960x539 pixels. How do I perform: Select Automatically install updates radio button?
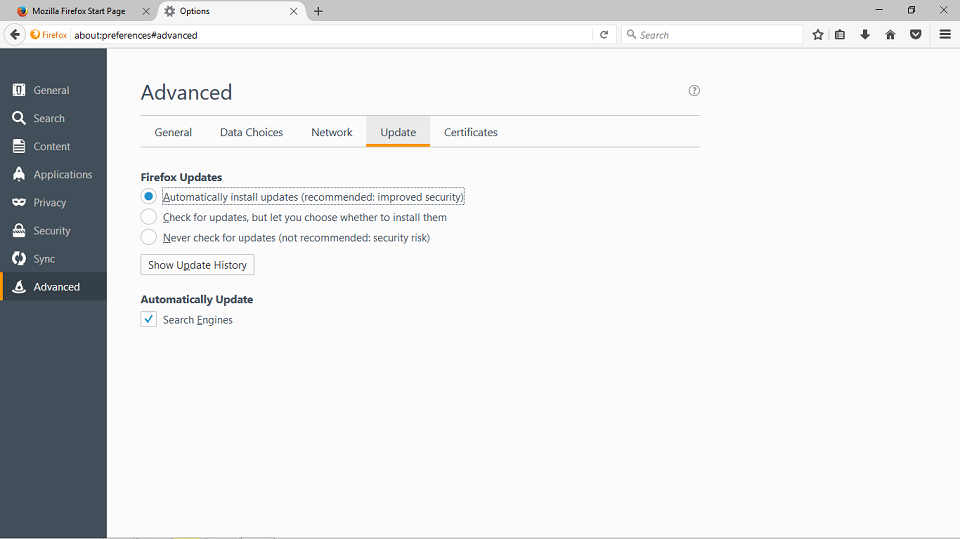148,197
